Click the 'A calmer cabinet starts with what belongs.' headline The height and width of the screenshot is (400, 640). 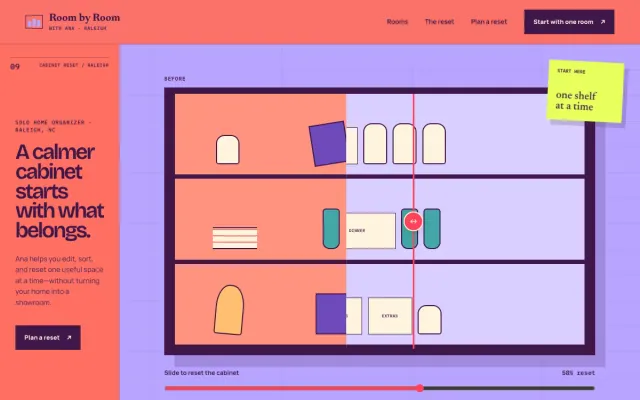pyautogui.click(x=60, y=191)
